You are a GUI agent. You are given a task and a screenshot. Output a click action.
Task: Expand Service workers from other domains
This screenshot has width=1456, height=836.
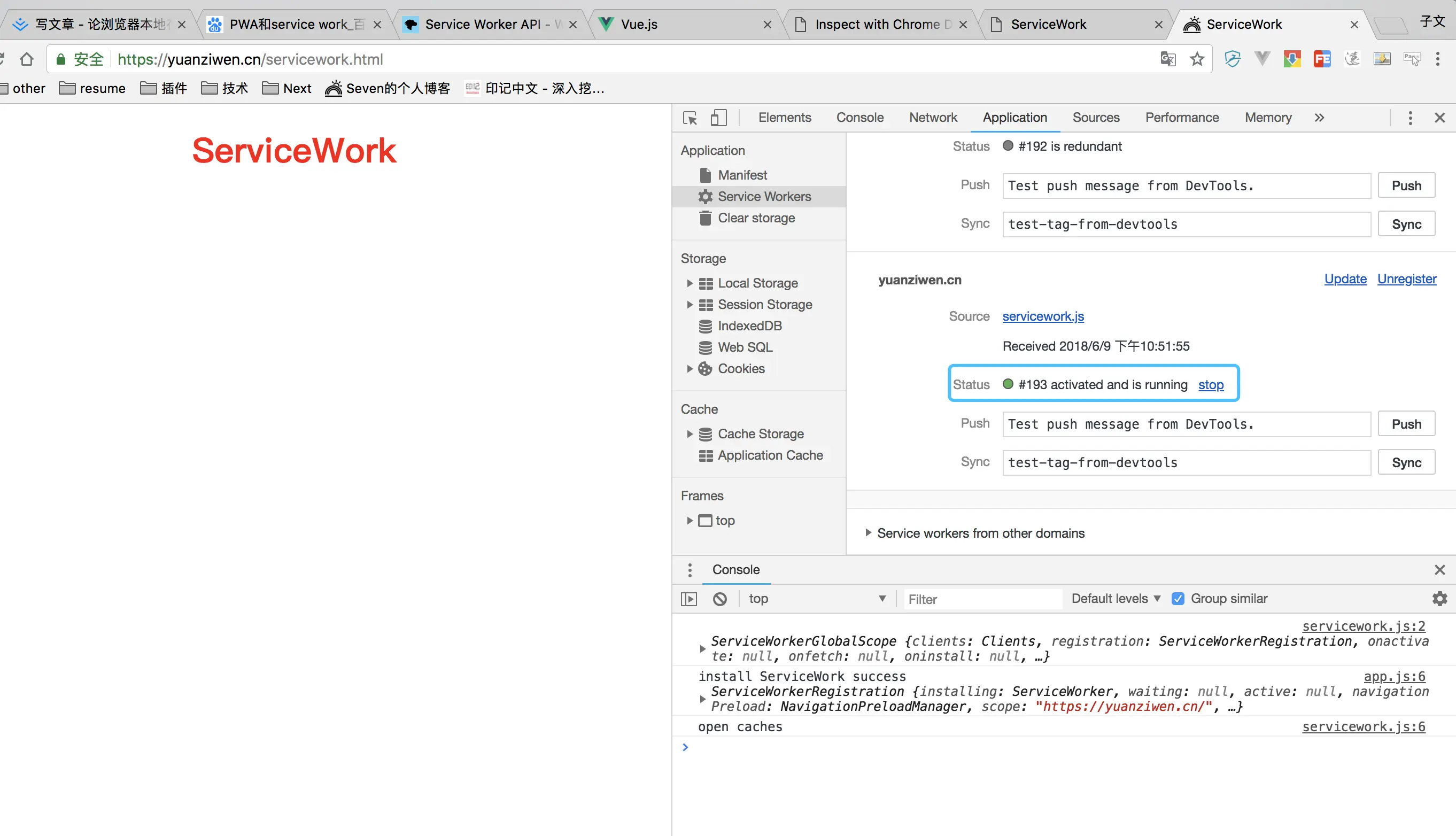click(868, 533)
